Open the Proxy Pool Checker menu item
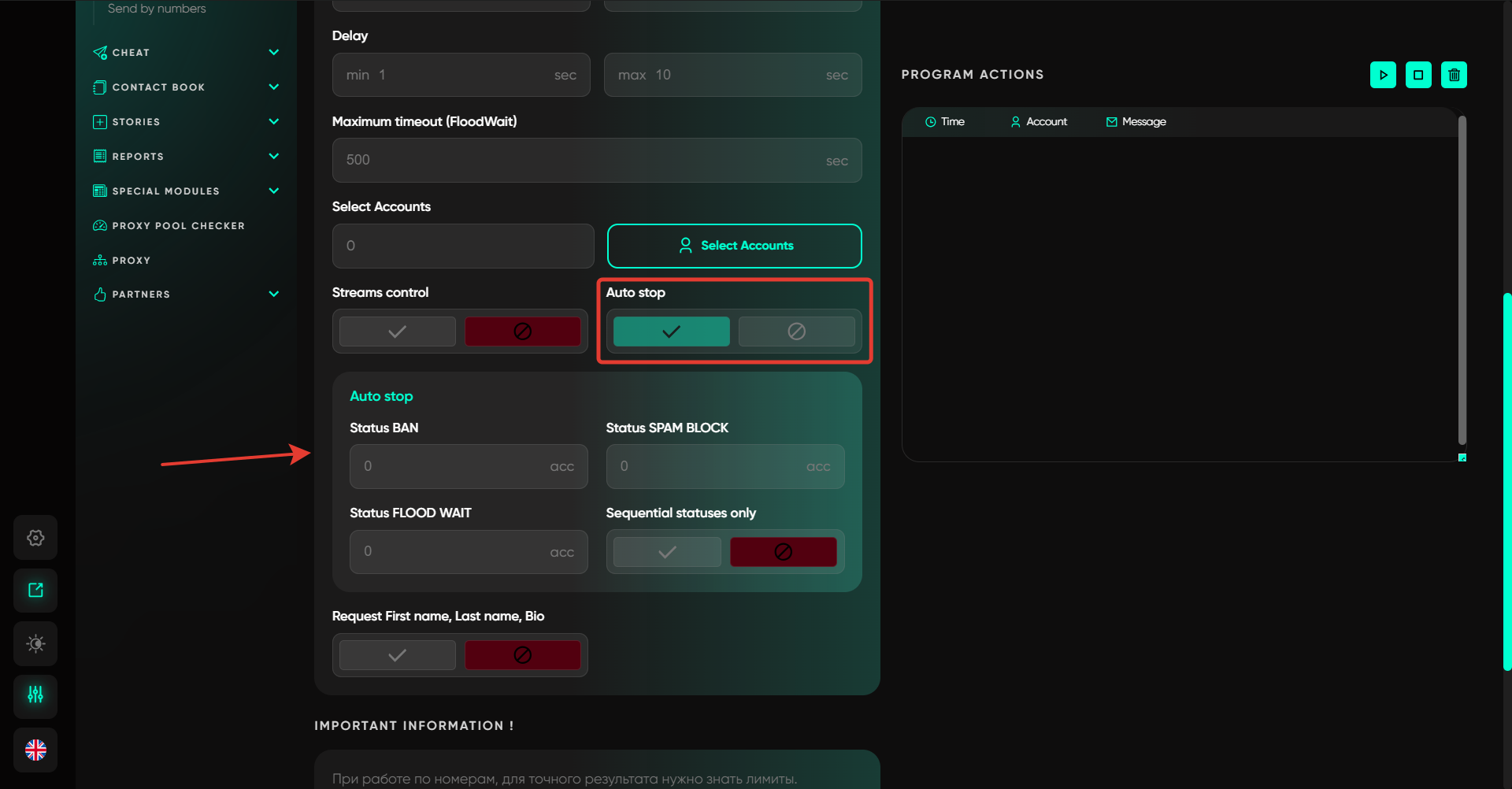Screen dimensions: 1512x789 [x=178, y=226]
